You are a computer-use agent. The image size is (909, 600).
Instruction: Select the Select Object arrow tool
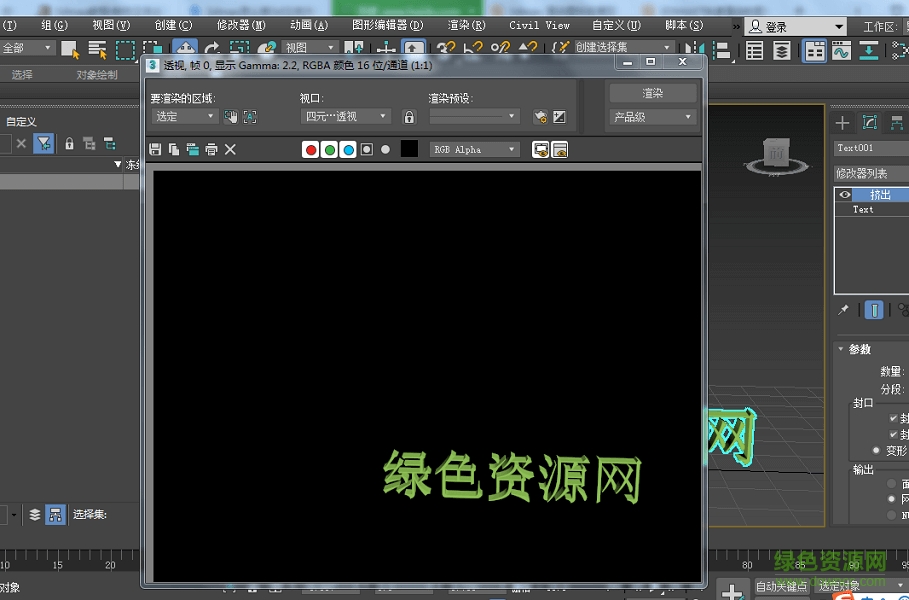pos(69,48)
